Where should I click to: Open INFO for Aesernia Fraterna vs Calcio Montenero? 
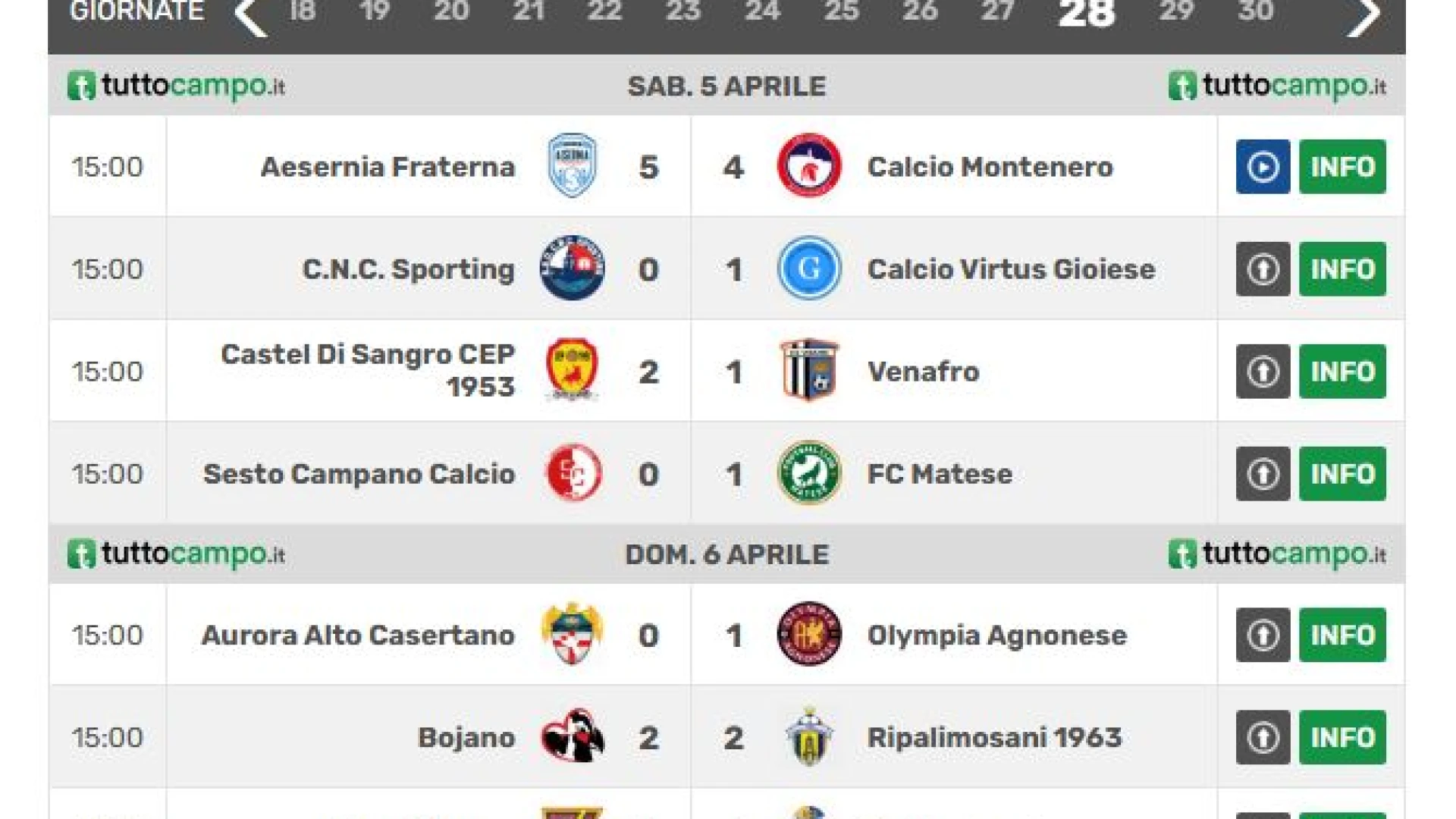point(1342,167)
